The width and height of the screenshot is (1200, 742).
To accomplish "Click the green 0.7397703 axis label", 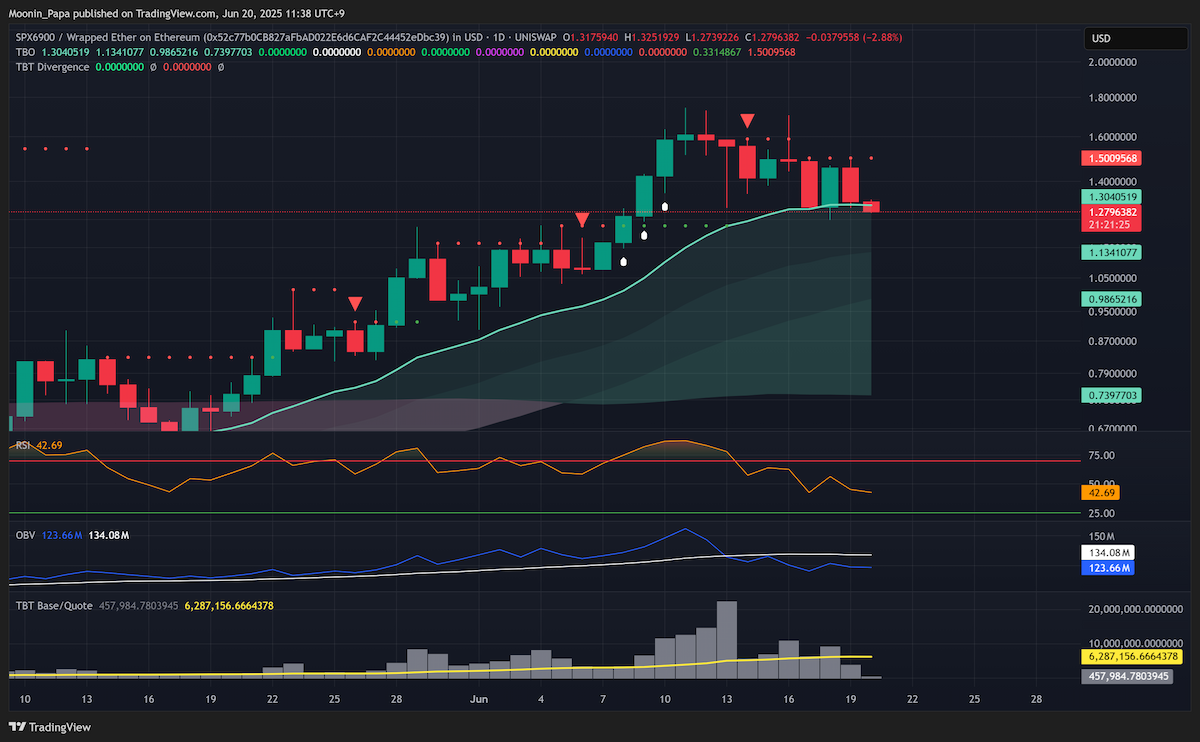I will click(x=1113, y=396).
